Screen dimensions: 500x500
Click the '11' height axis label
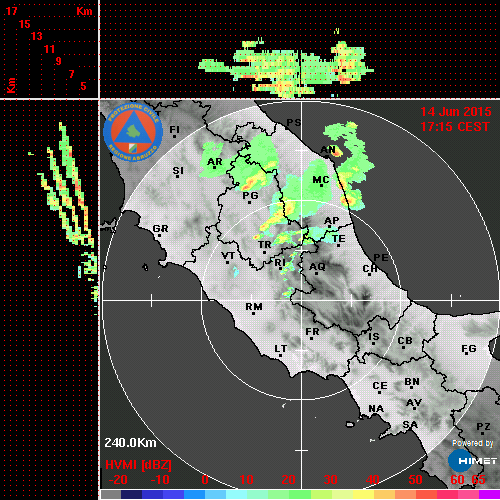49,49
